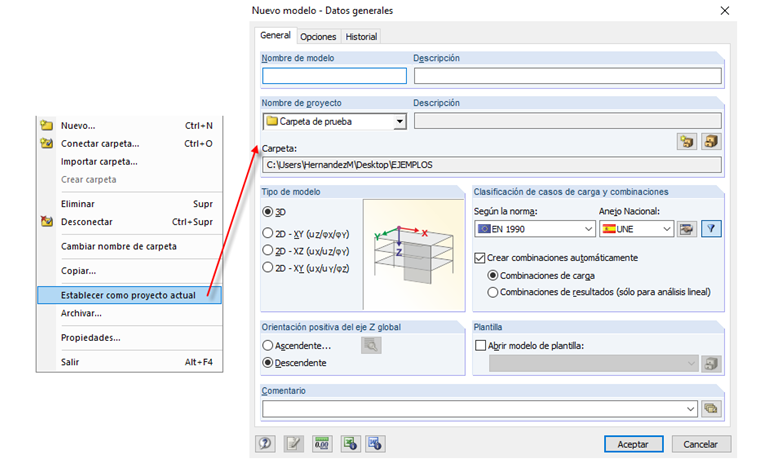This screenshot has width=760, height=459.
Task: Choose Importar carpeta... menu entry
Action: [x=129, y=161]
